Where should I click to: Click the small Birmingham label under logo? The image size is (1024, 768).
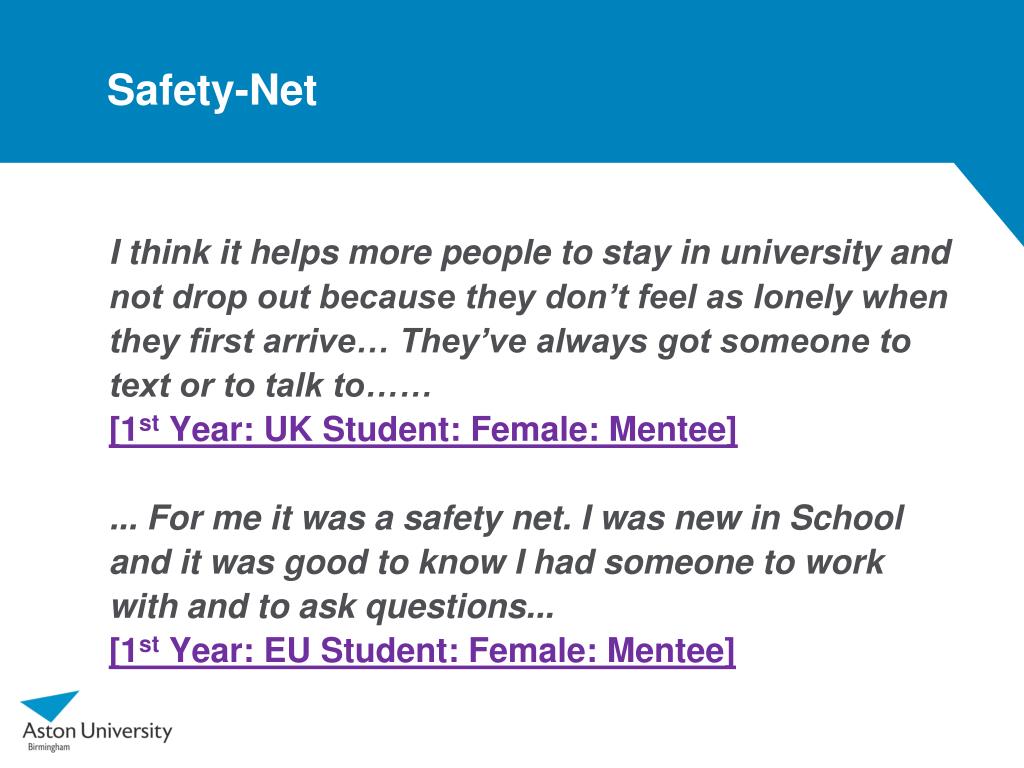48,747
